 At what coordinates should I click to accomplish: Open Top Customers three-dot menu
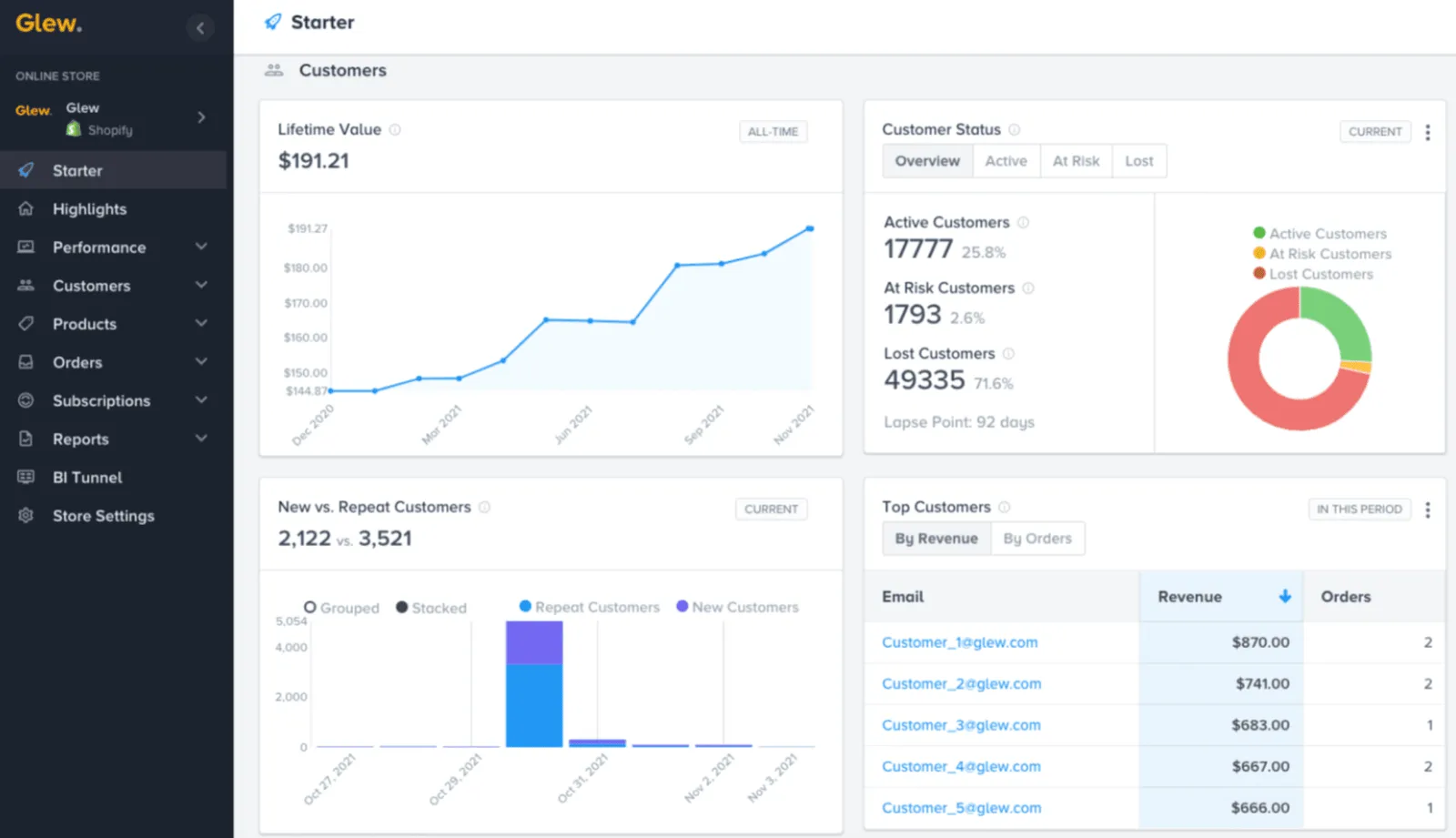tap(1427, 510)
